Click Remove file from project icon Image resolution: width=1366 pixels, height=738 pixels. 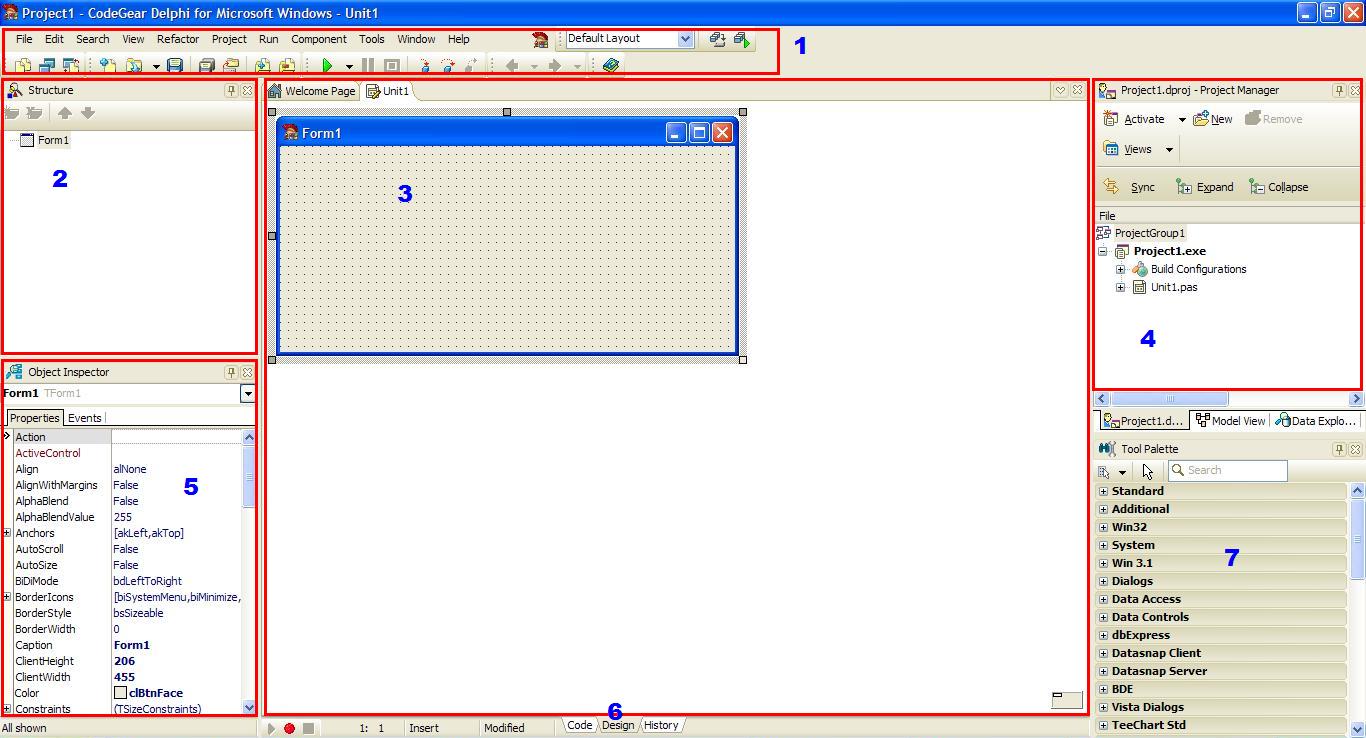coord(287,65)
